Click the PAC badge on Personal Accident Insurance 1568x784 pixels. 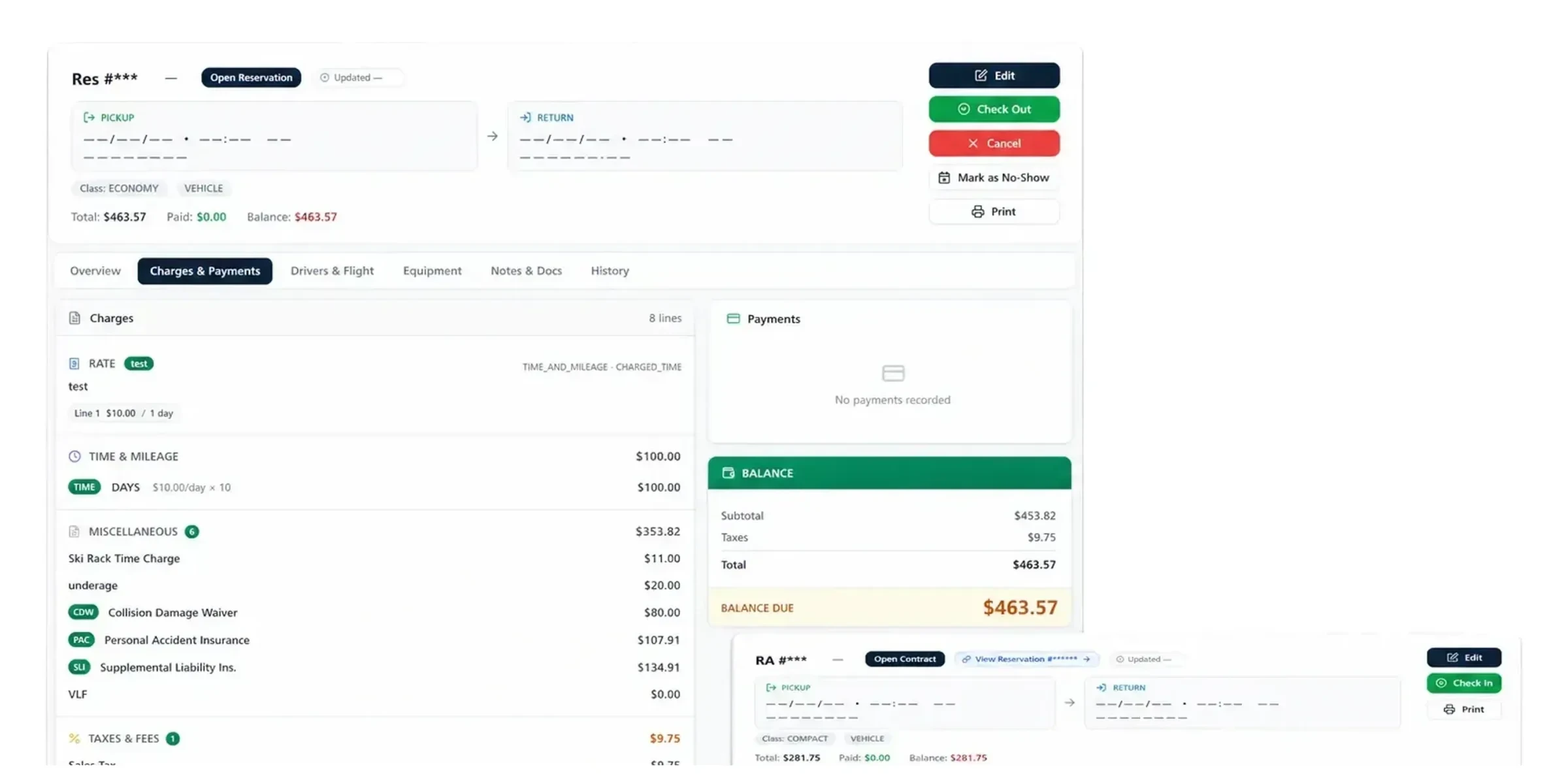(x=81, y=640)
